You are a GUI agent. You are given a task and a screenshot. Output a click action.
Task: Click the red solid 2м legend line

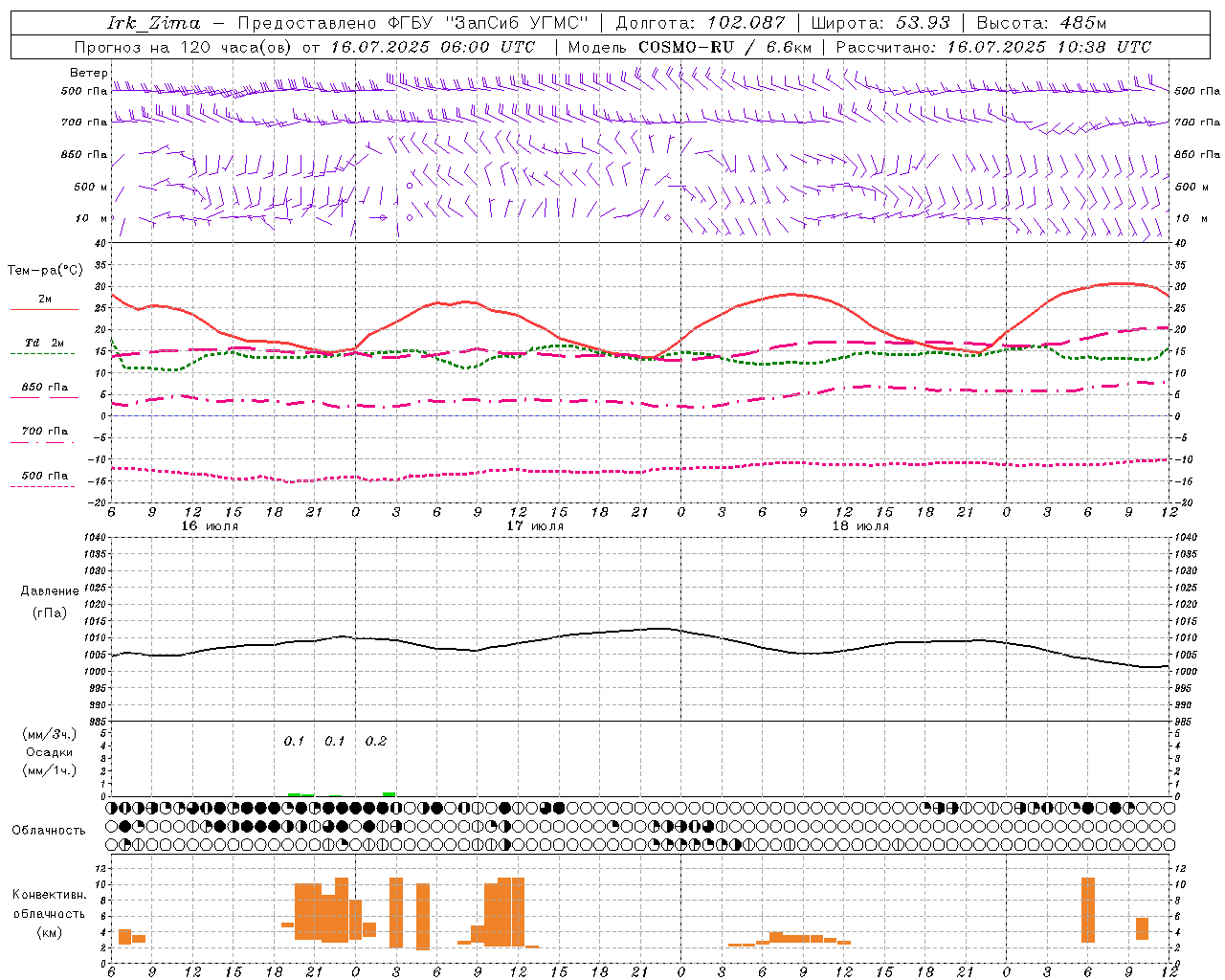[x=44, y=310]
